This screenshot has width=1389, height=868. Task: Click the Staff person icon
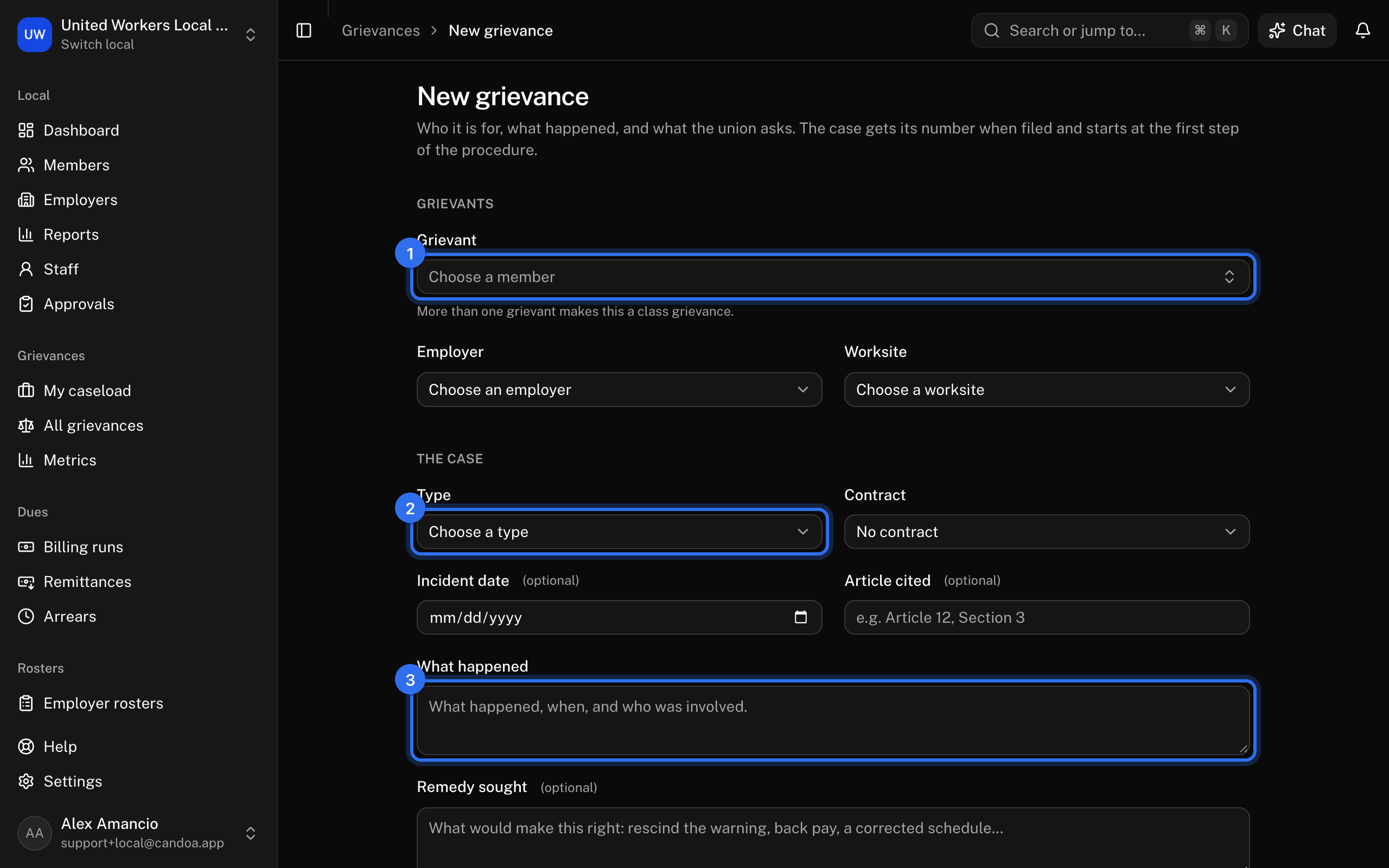(26, 269)
